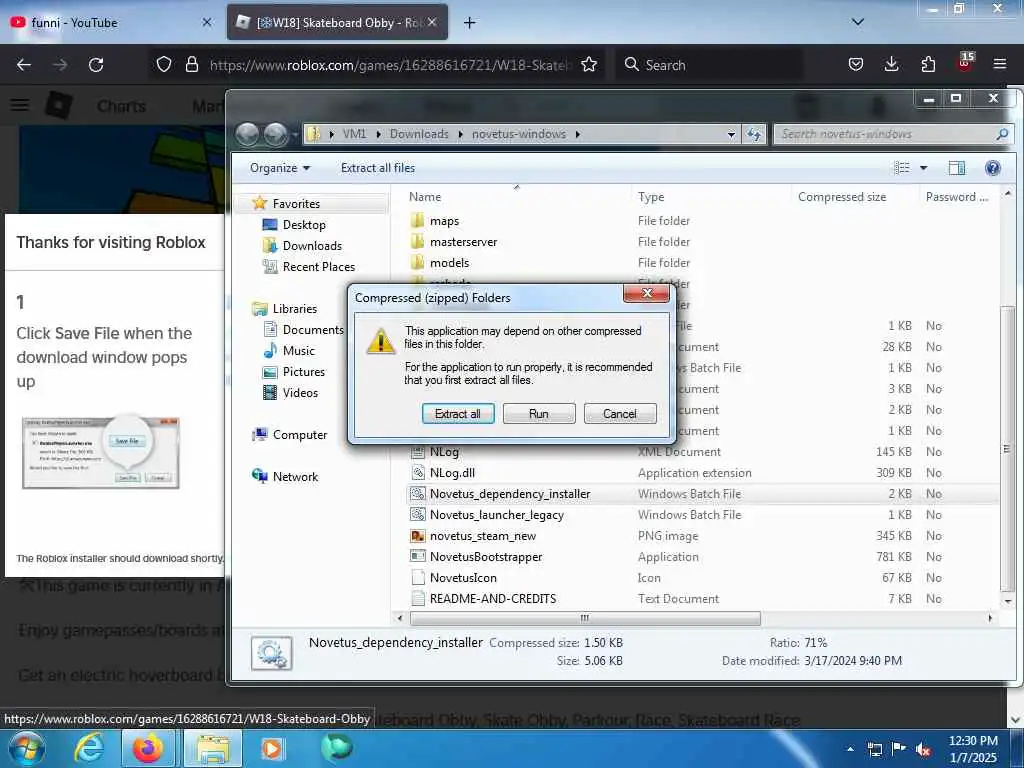This screenshot has width=1024, height=768.
Task: Select Network in navigation pane
Action: [295, 477]
